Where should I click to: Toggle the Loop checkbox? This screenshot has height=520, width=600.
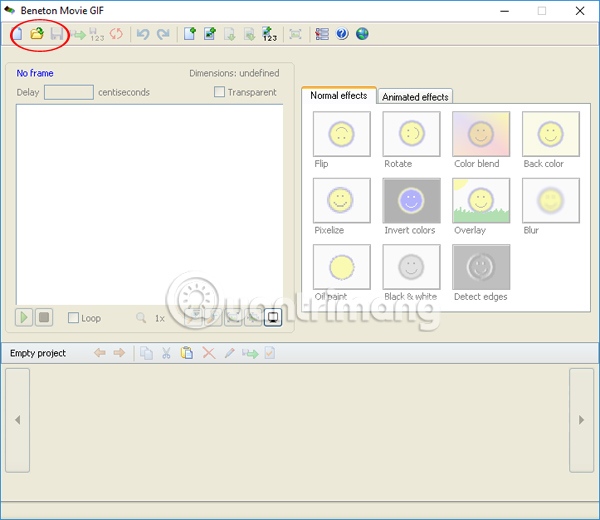pos(73,318)
